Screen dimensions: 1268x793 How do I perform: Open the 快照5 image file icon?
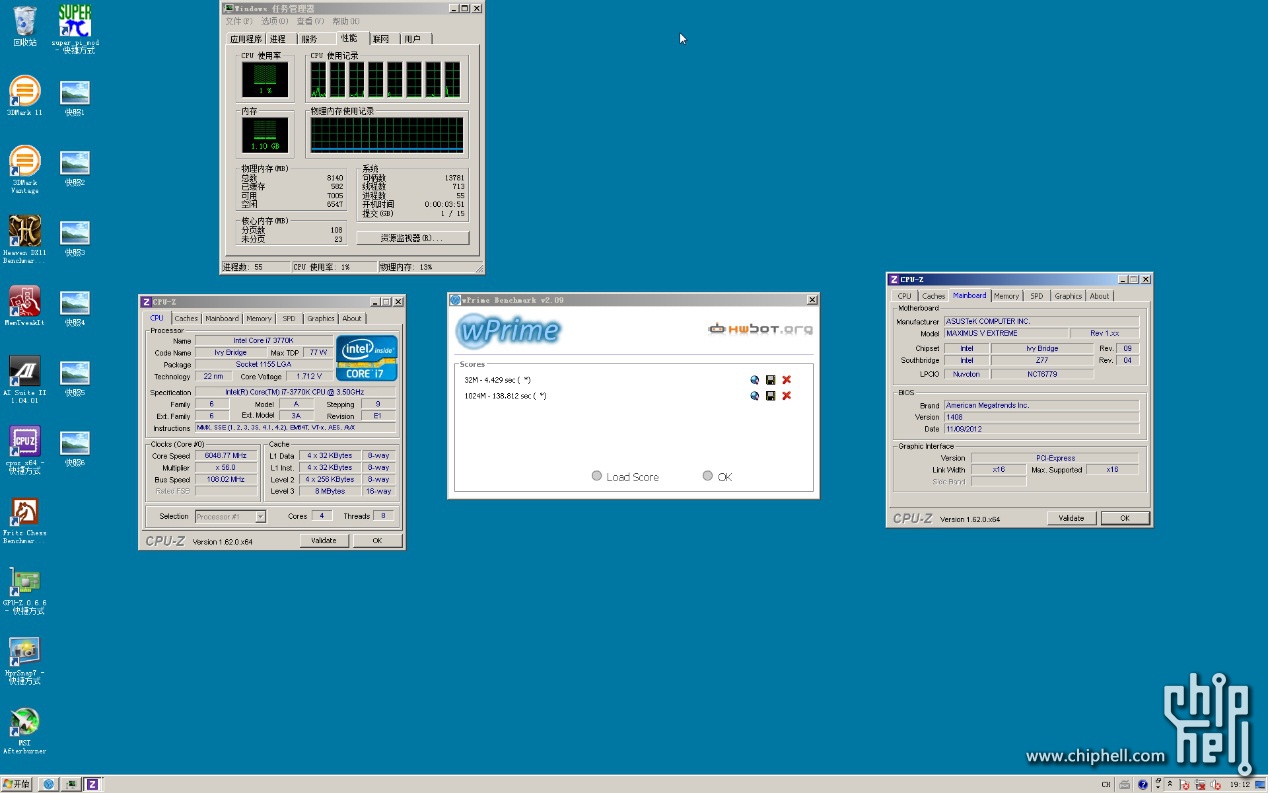75,376
